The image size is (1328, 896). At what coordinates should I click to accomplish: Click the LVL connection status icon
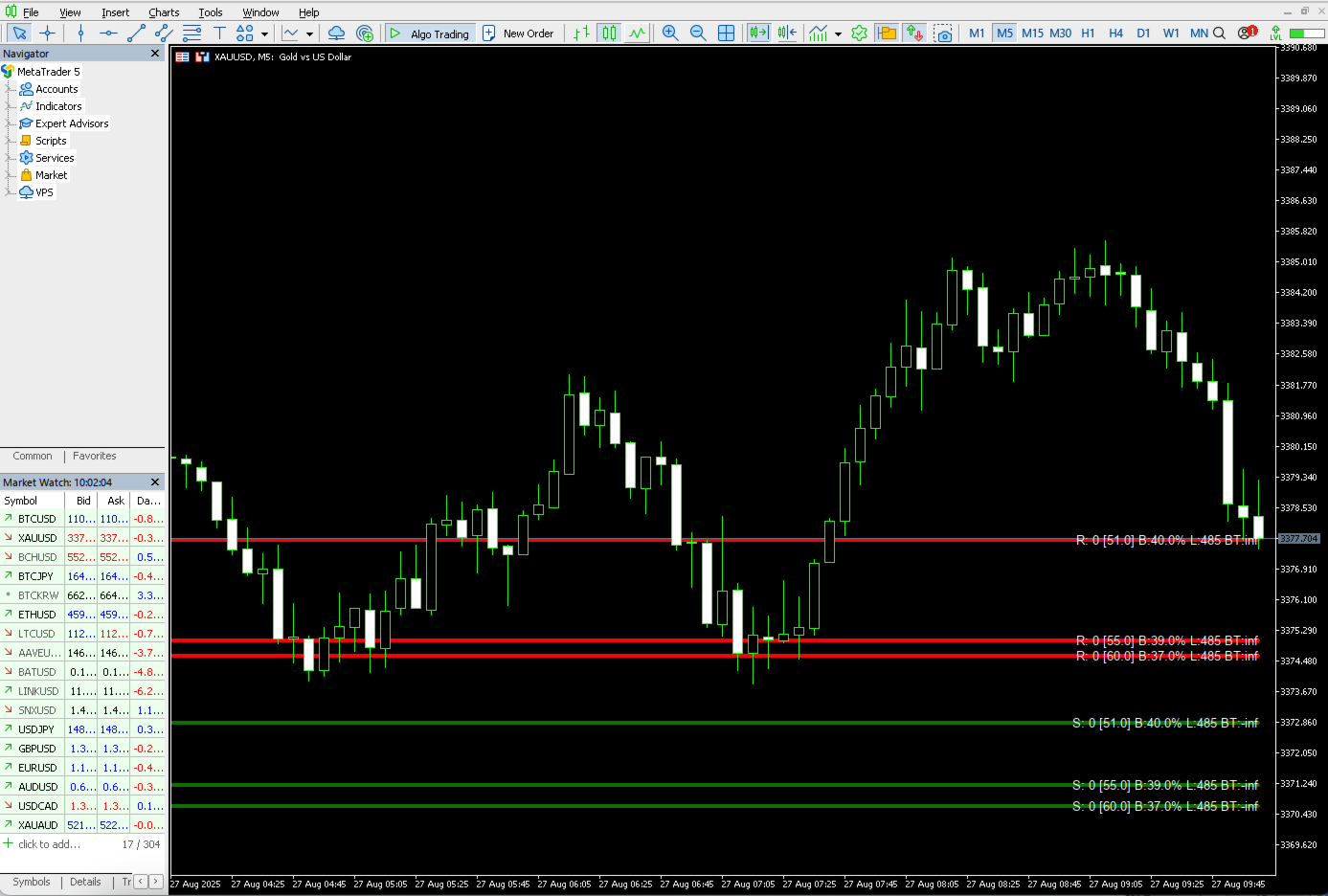[x=1276, y=34]
